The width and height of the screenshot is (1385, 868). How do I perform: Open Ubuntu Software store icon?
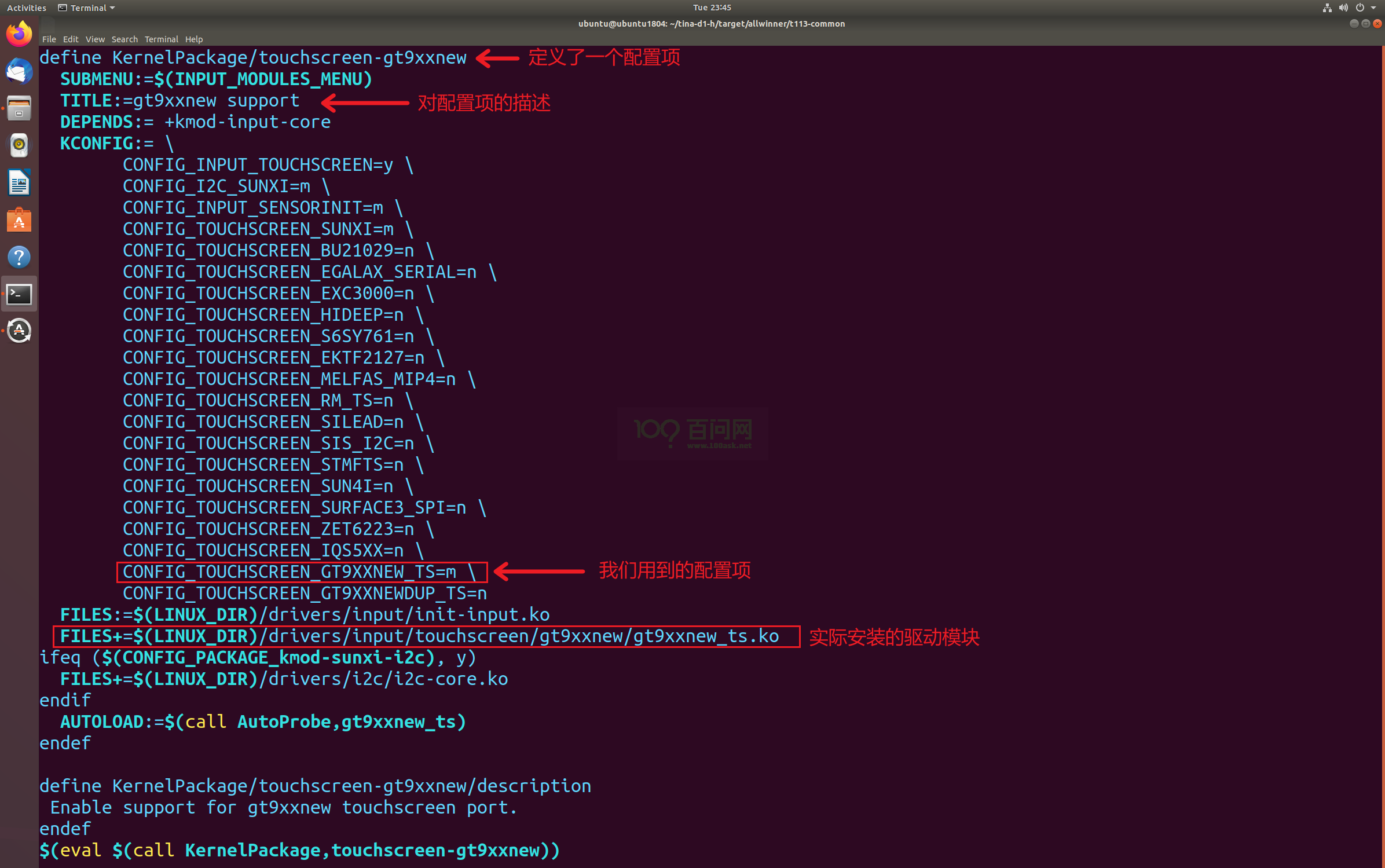[19, 220]
